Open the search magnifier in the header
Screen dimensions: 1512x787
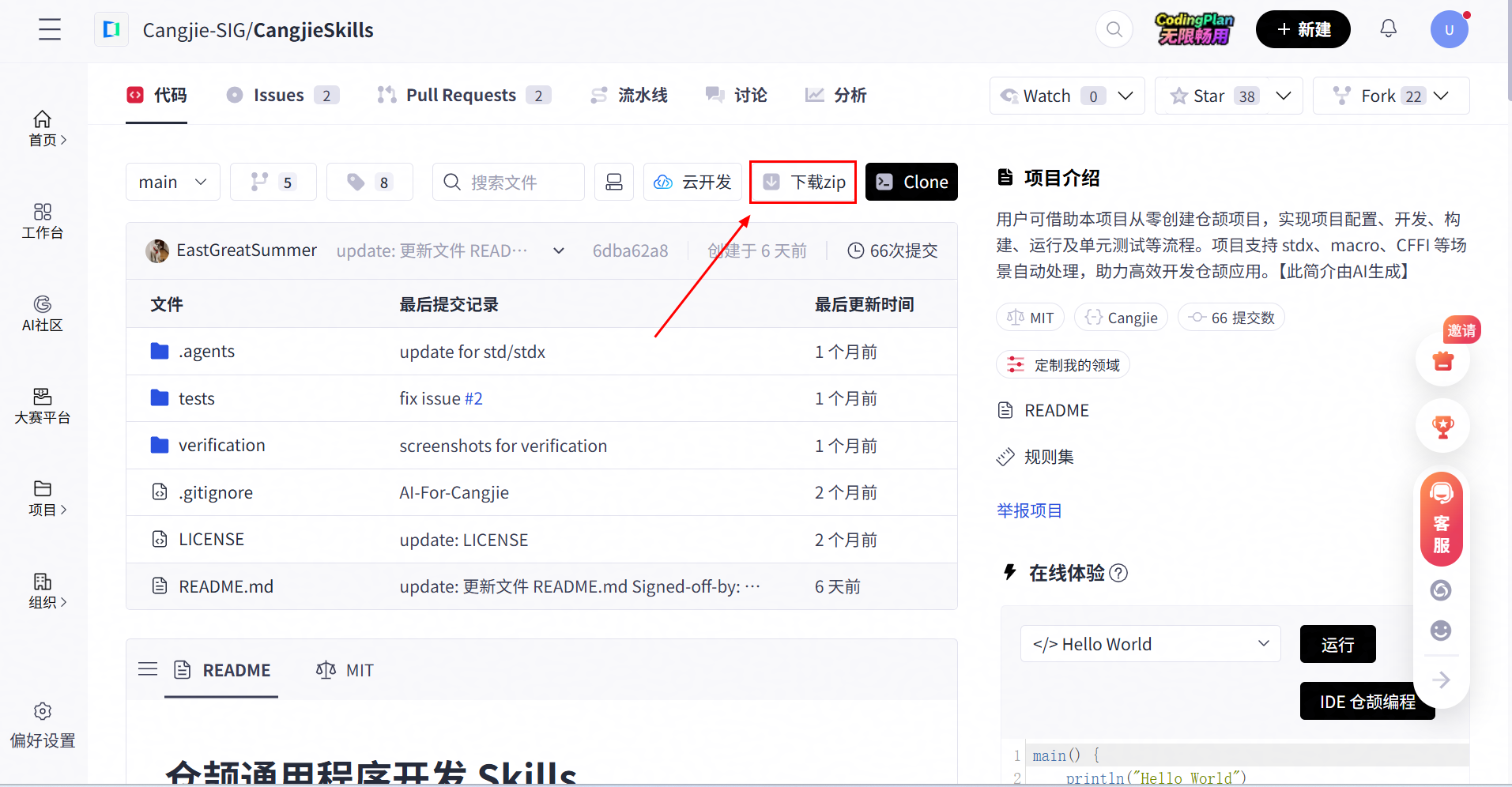(1114, 29)
